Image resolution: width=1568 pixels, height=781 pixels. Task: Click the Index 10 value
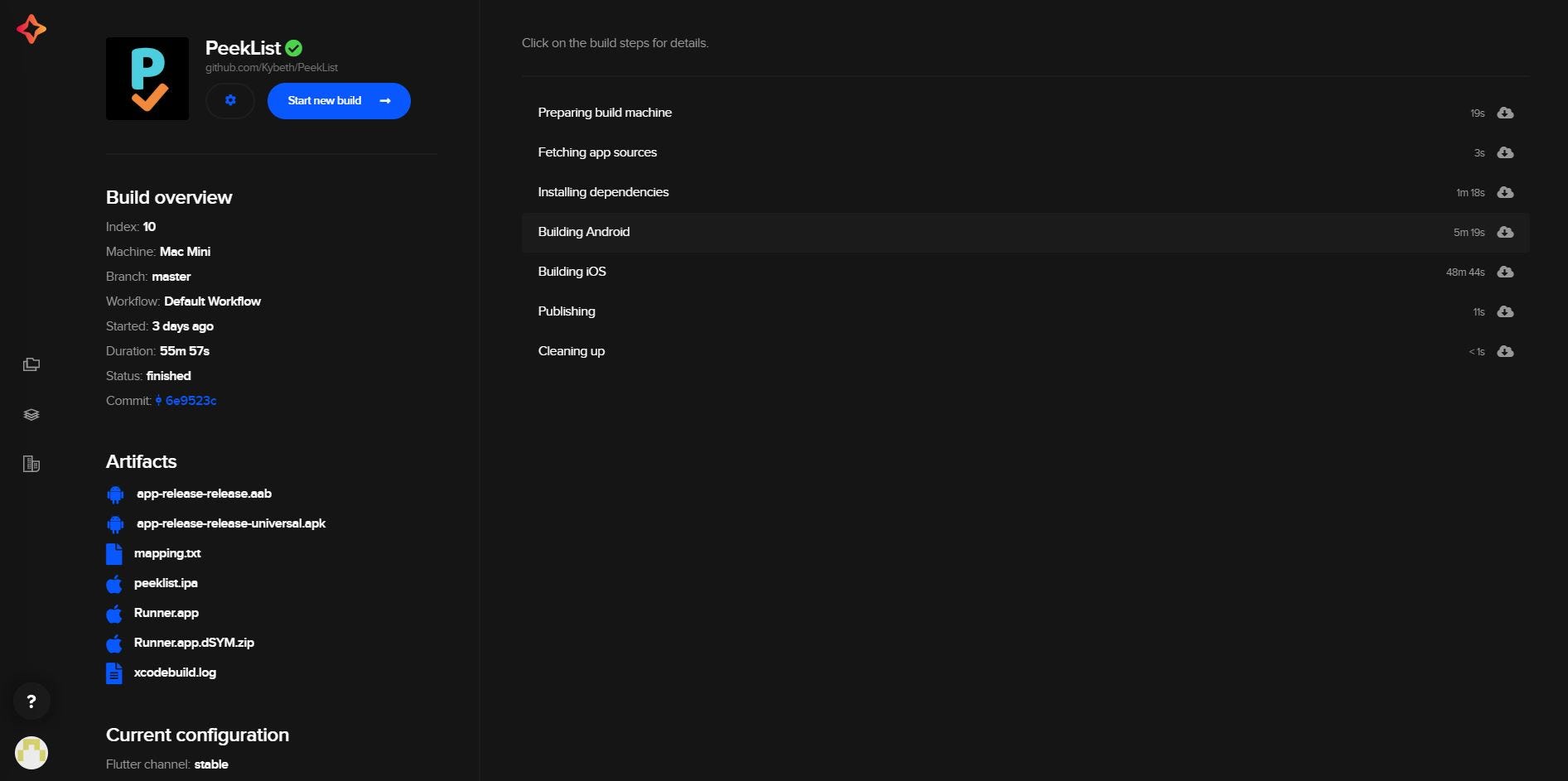click(x=149, y=227)
